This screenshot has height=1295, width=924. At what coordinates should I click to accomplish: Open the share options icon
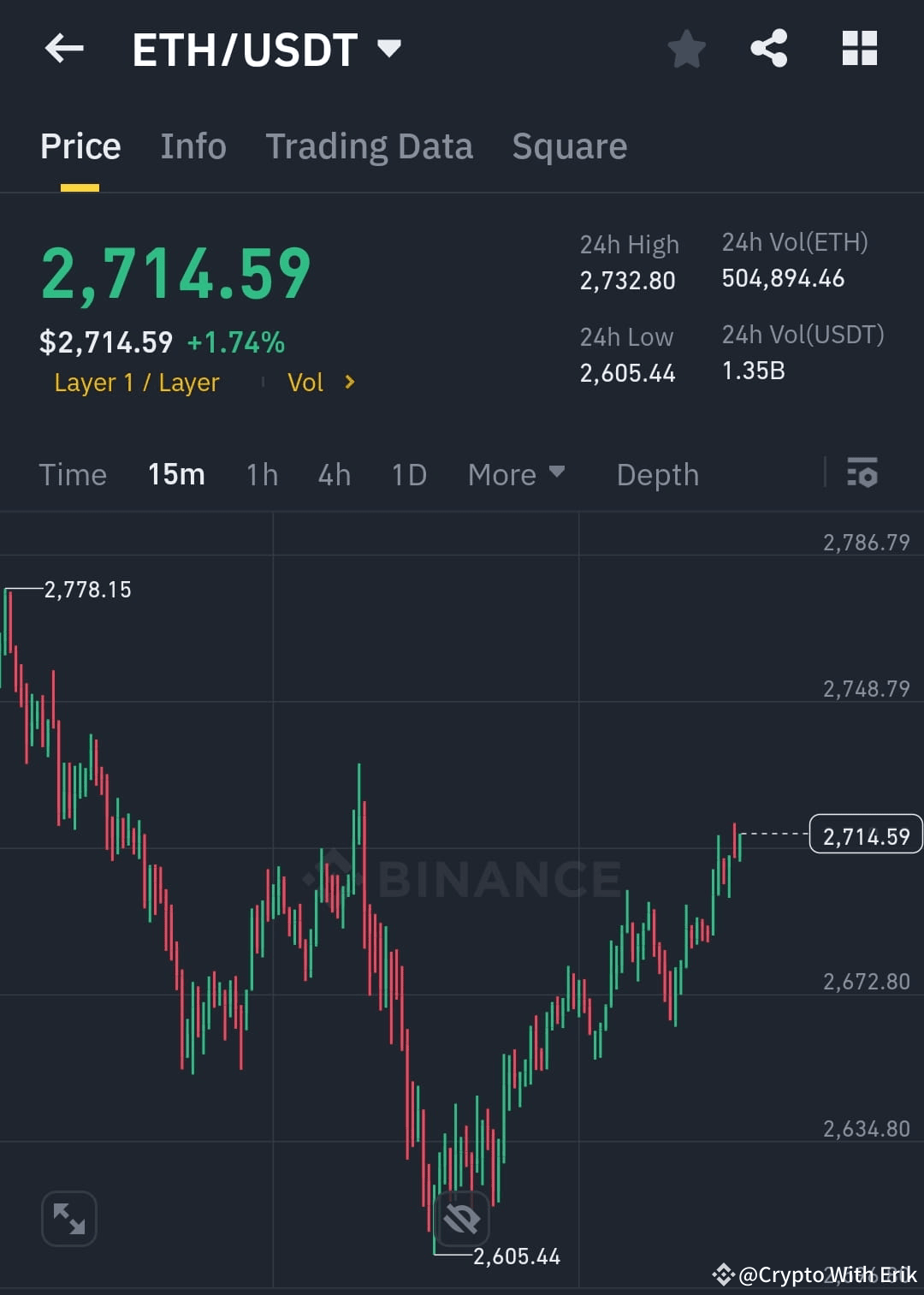tap(770, 49)
